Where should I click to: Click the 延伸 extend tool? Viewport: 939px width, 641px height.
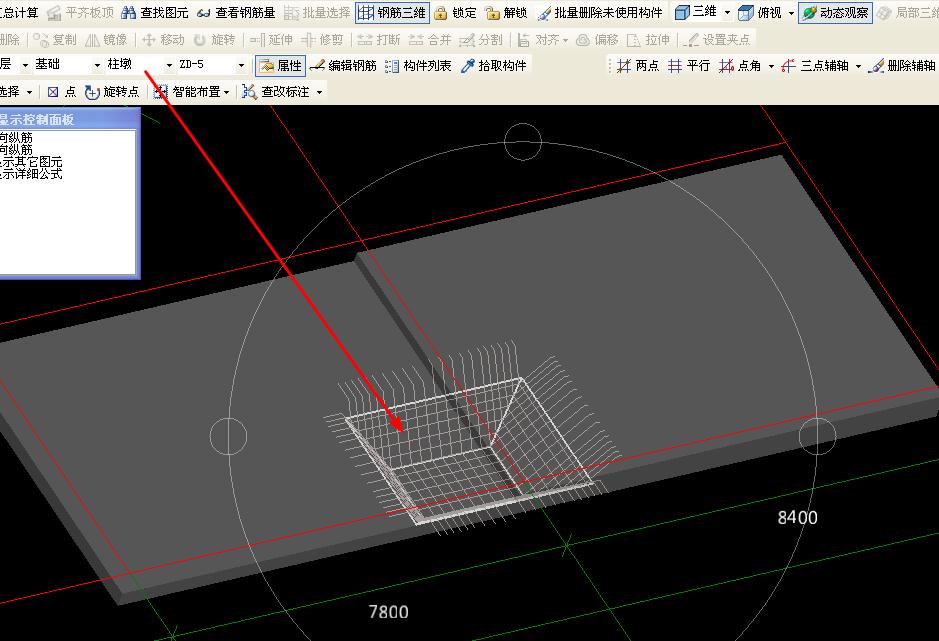pyautogui.click(x=271, y=40)
